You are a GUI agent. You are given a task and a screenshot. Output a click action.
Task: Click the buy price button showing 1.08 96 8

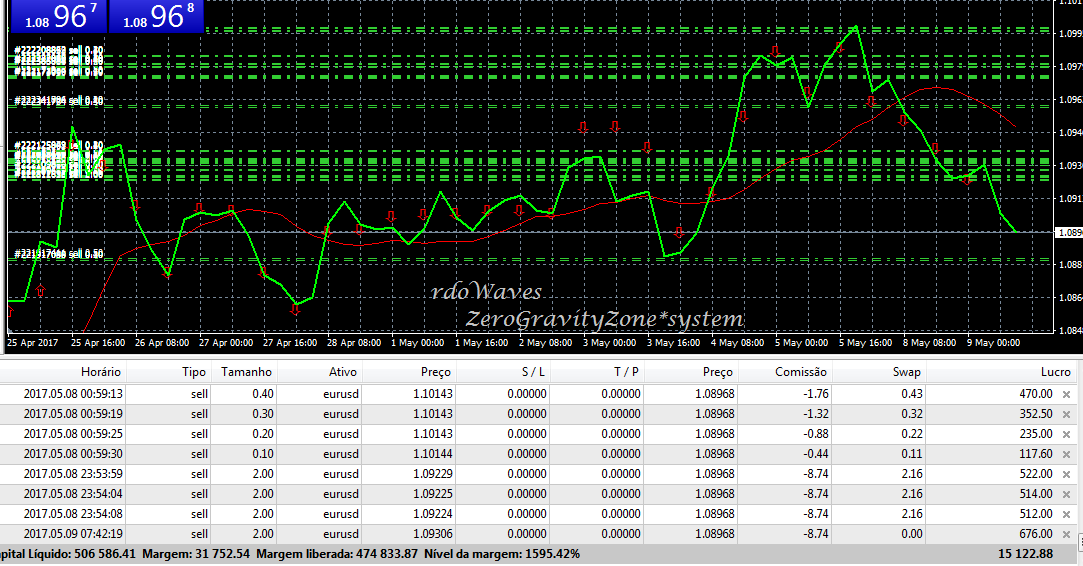157,16
